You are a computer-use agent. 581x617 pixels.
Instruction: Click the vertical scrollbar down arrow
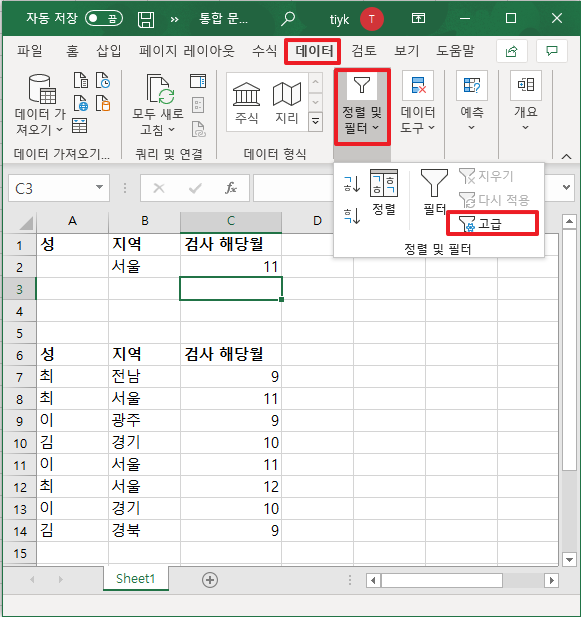point(569,559)
